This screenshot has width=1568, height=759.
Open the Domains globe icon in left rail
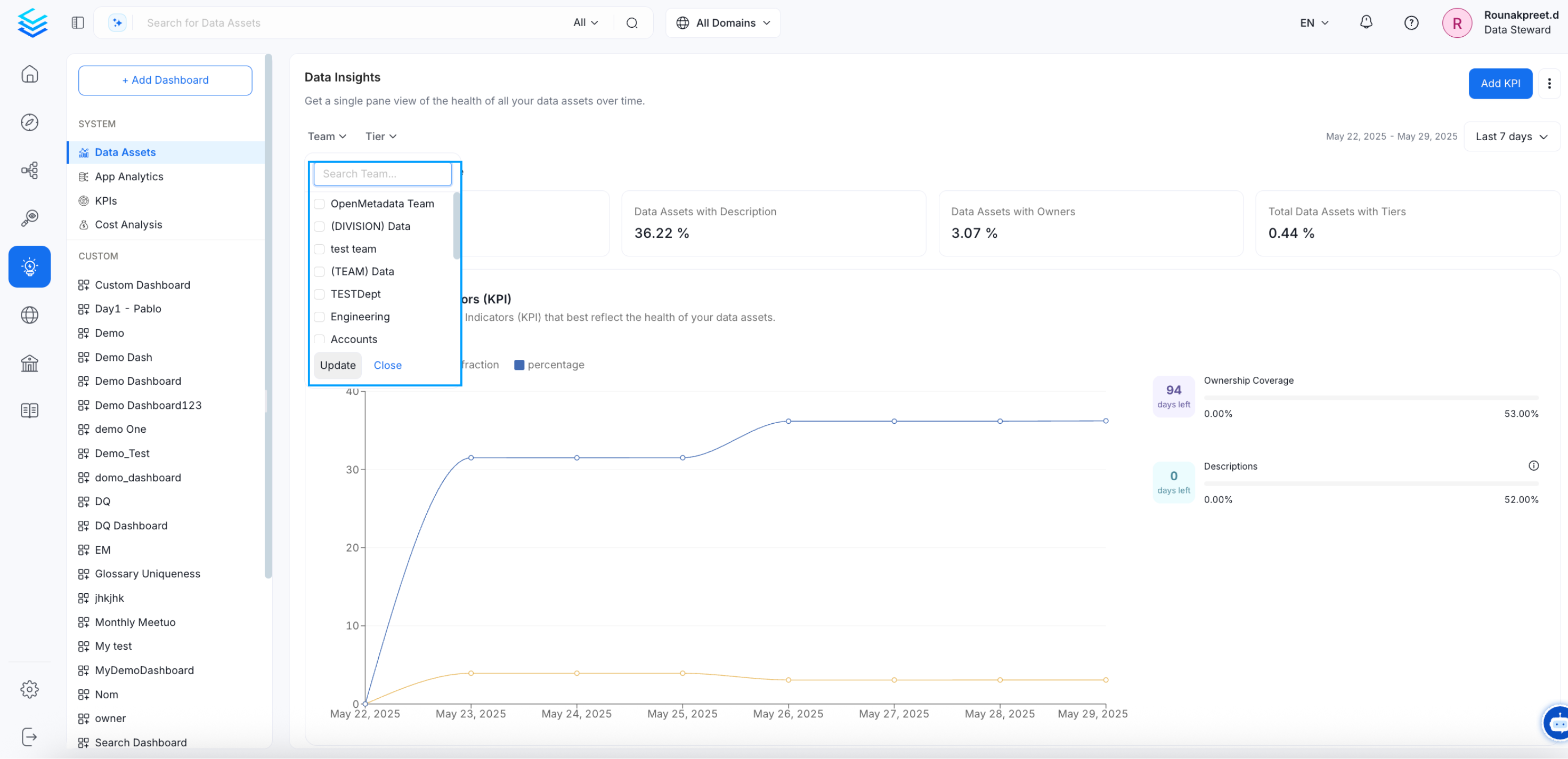[30, 315]
